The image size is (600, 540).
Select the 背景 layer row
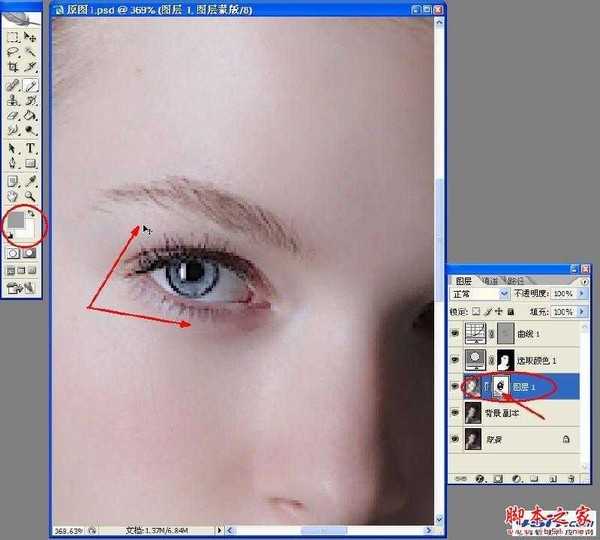tap(521, 439)
